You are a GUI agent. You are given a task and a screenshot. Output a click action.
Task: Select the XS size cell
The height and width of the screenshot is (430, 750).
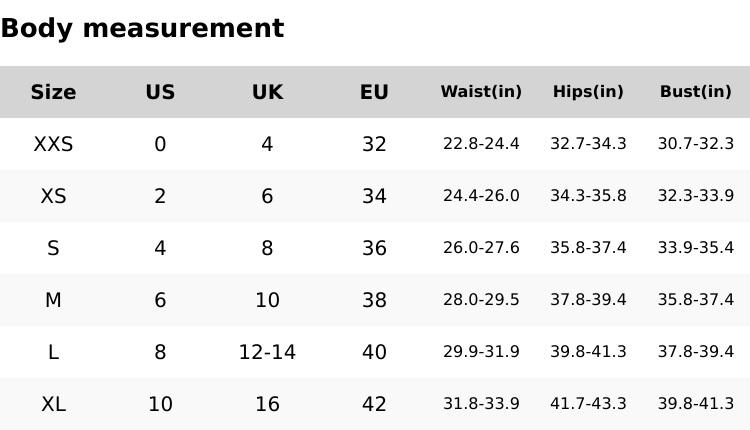pos(53,196)
